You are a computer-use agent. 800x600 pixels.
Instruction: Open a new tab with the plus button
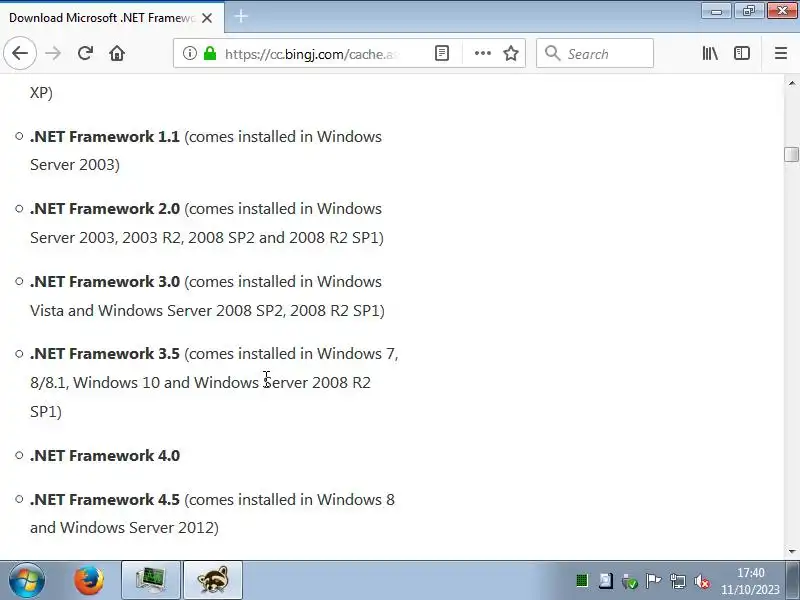tap(241, 16)
